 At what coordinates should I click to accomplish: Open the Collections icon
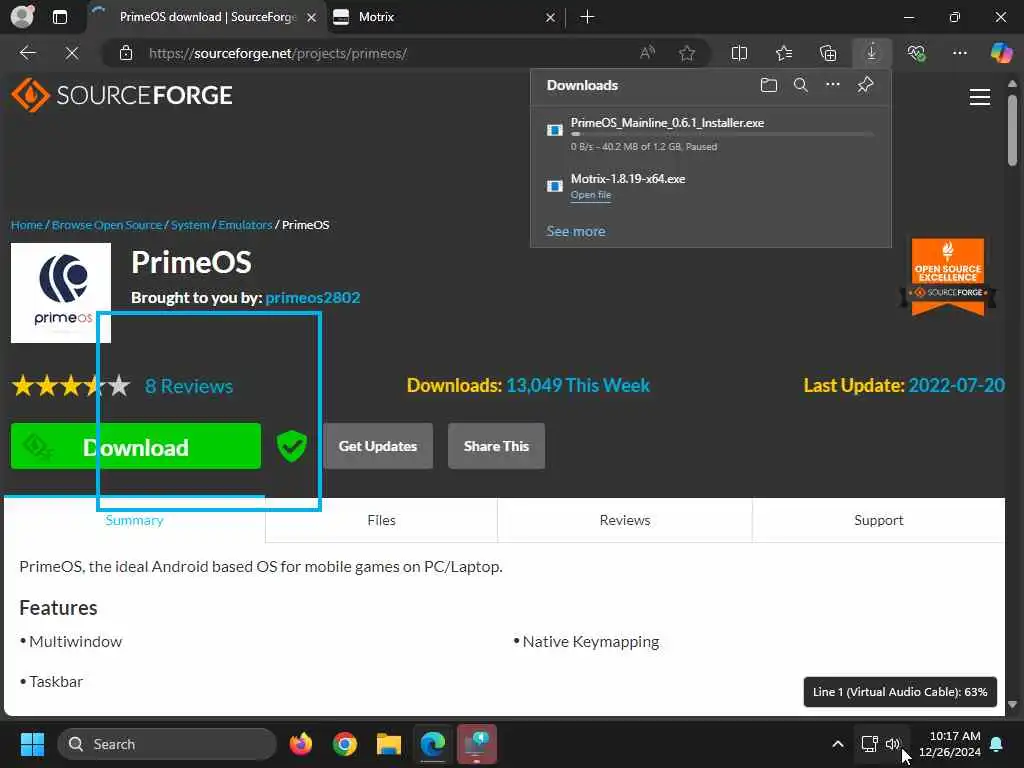pyautogui.click(x=827, y=53)
